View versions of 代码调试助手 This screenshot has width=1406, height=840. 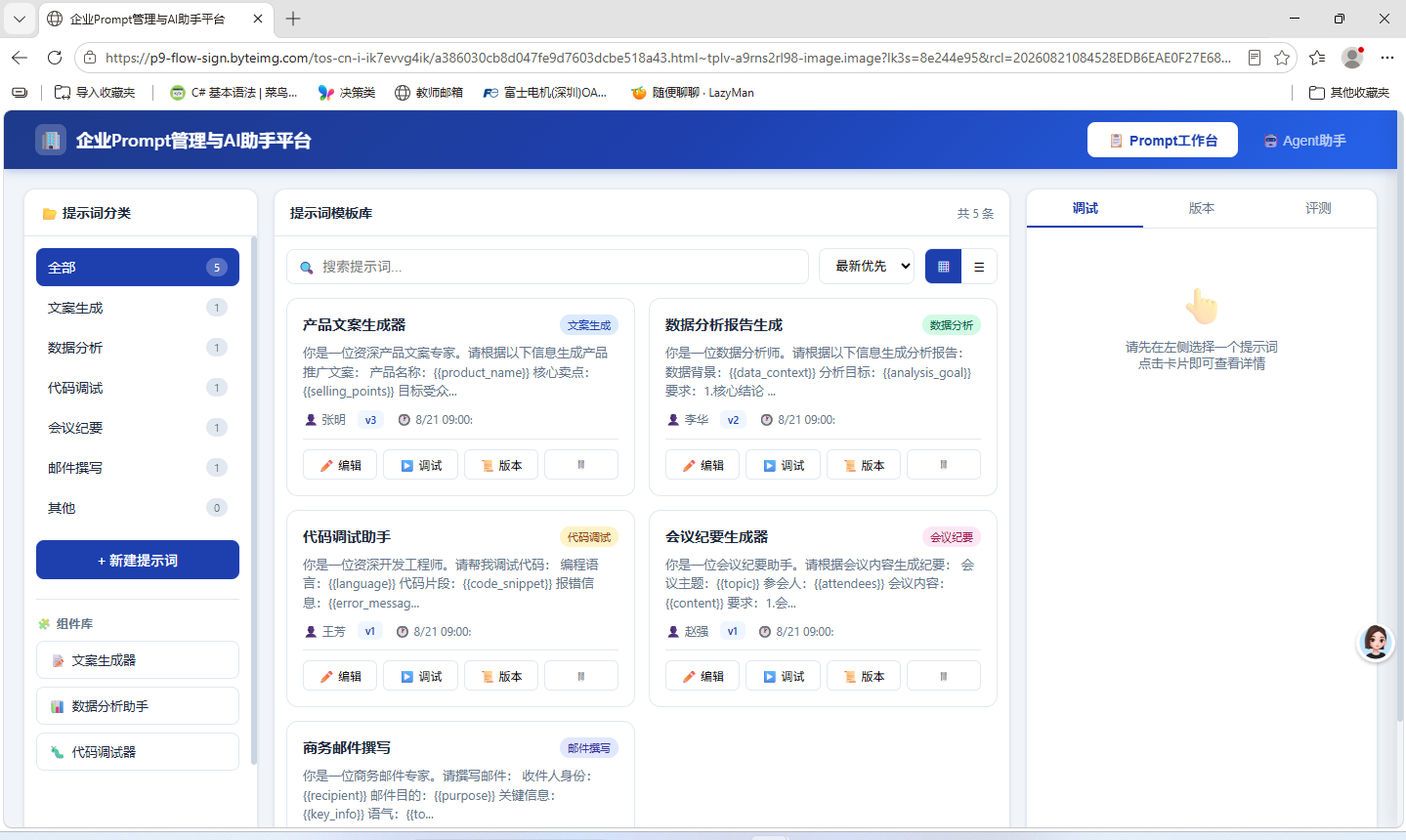click(x=501, y=676)
